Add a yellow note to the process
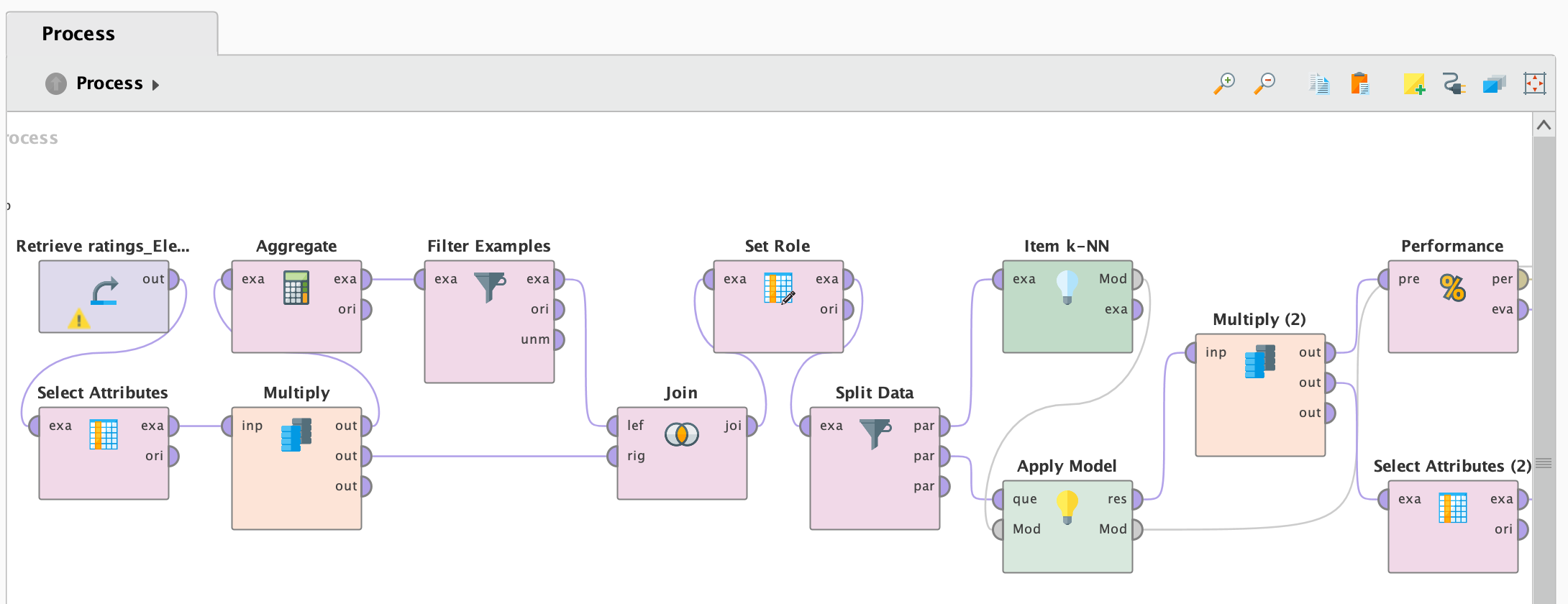The width and height of the screenshot is (1568, 604). 1414,84
